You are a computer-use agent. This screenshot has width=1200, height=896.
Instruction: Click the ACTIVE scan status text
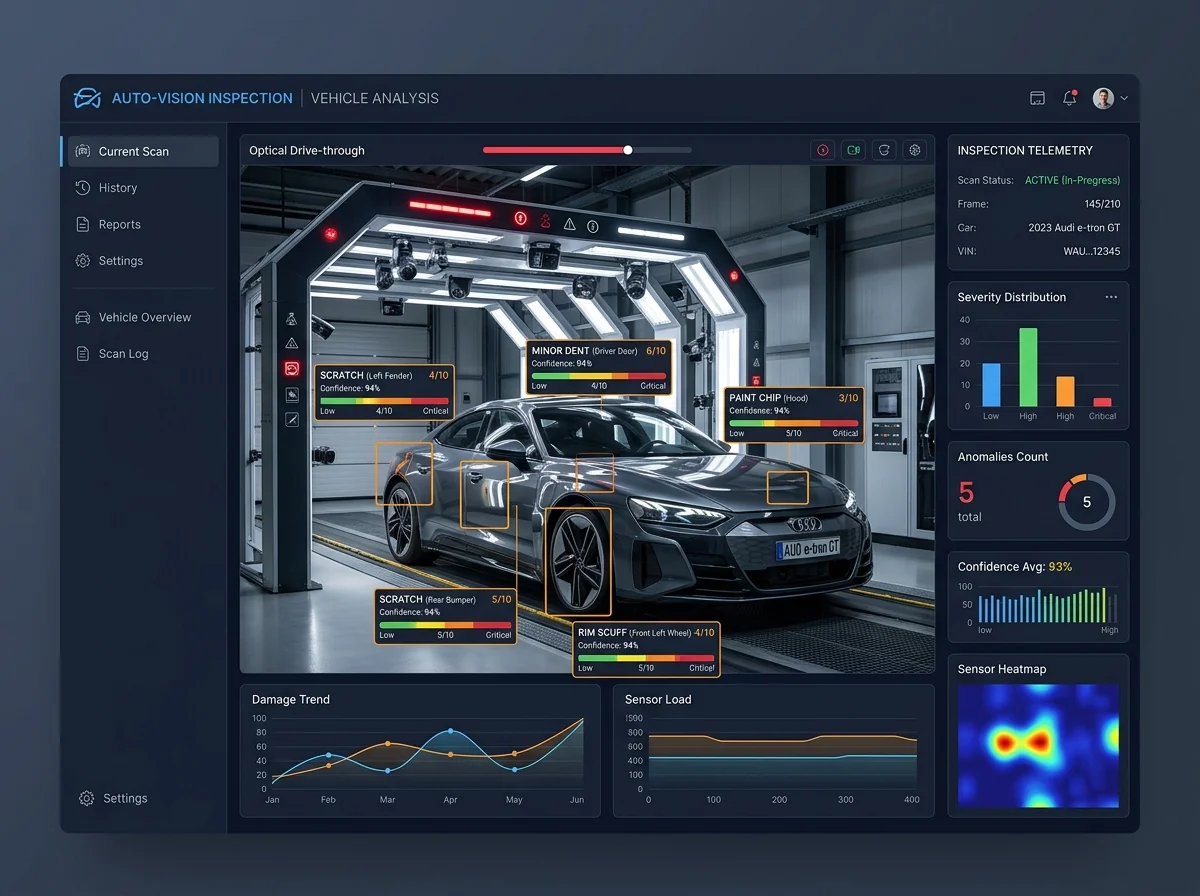coord(1072,180)
